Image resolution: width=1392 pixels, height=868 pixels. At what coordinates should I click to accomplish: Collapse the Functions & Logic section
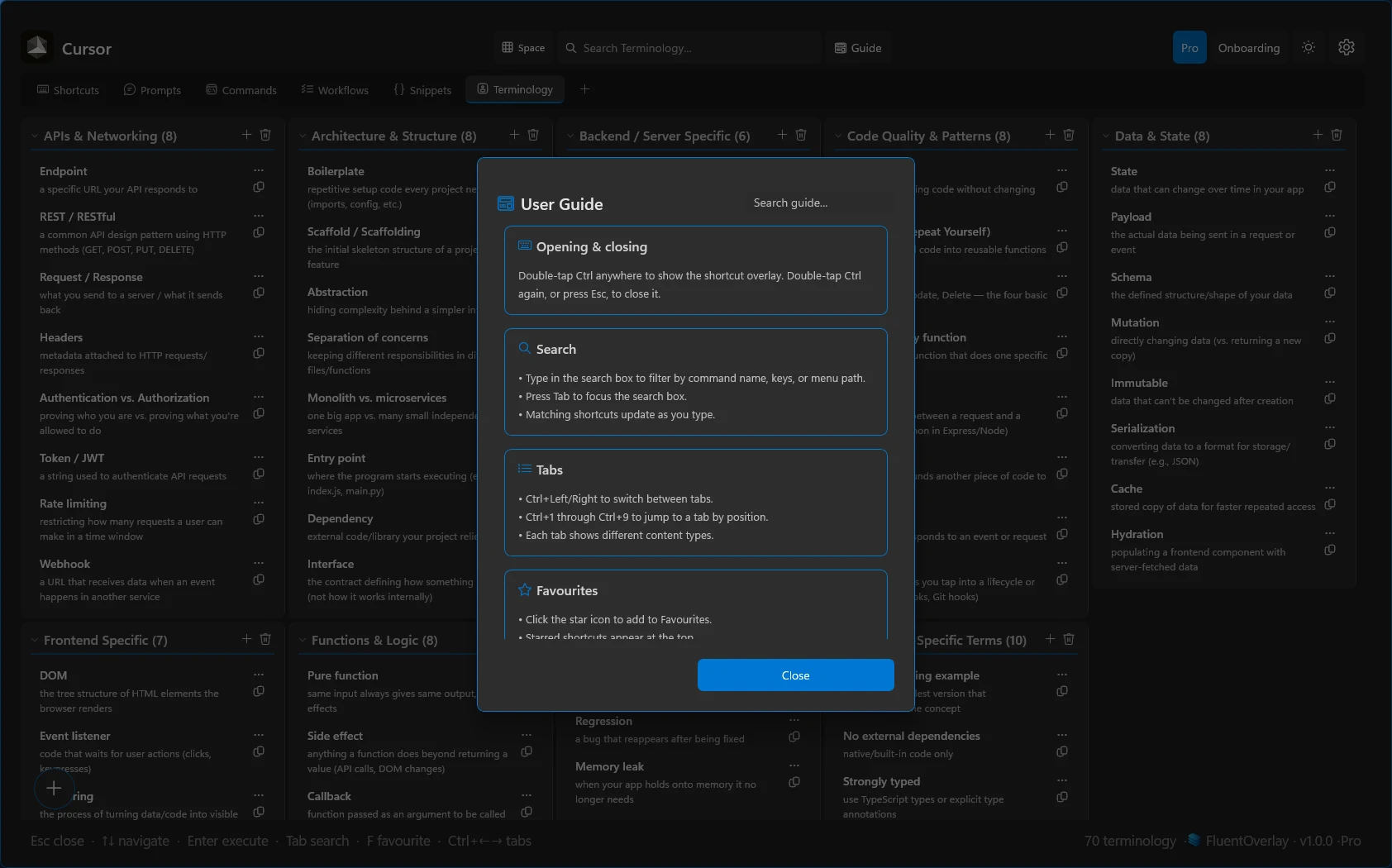(x=303, y=640)
